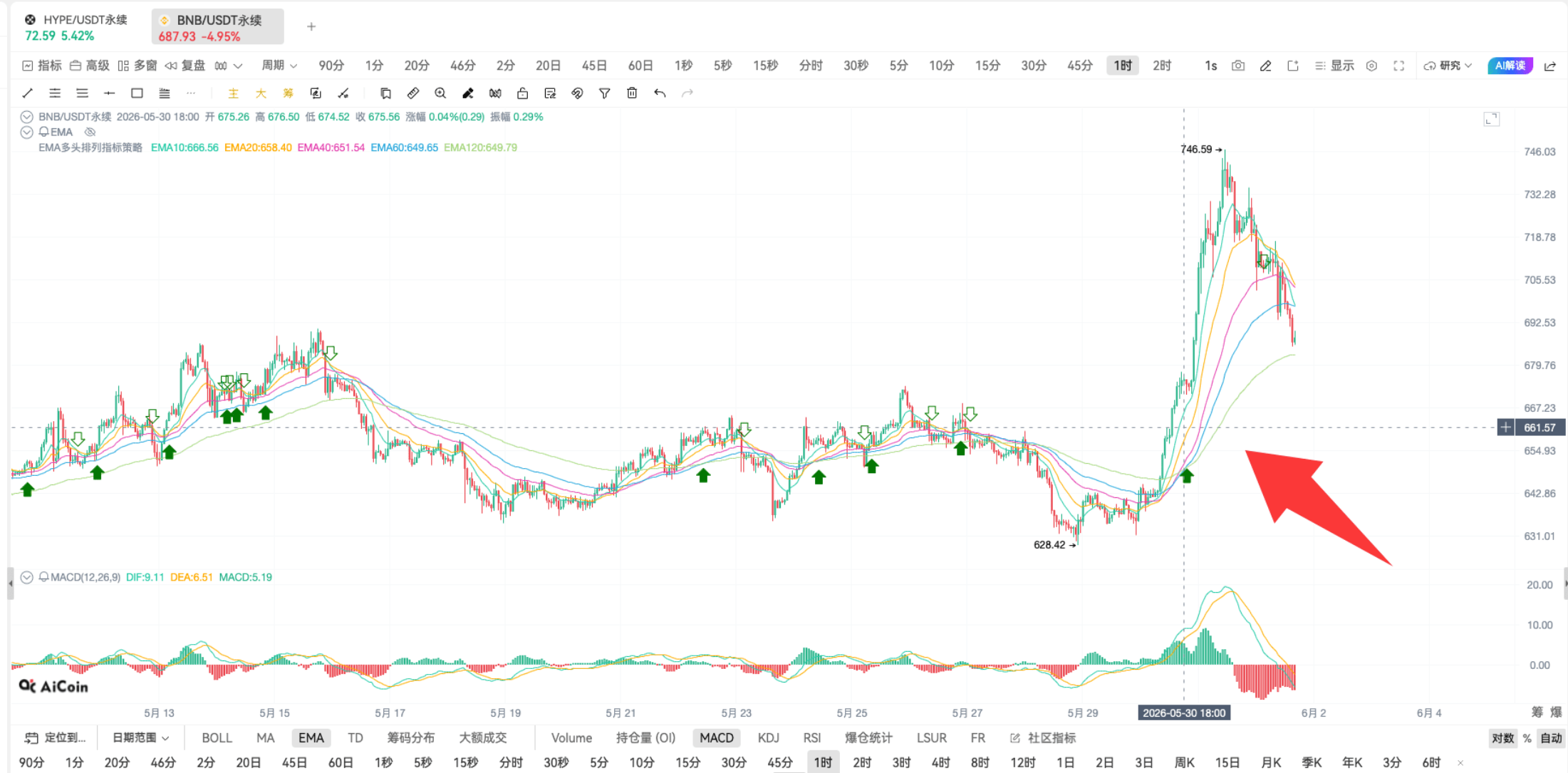
Task: Start the 复盘 replay mode
Action: 185,66
